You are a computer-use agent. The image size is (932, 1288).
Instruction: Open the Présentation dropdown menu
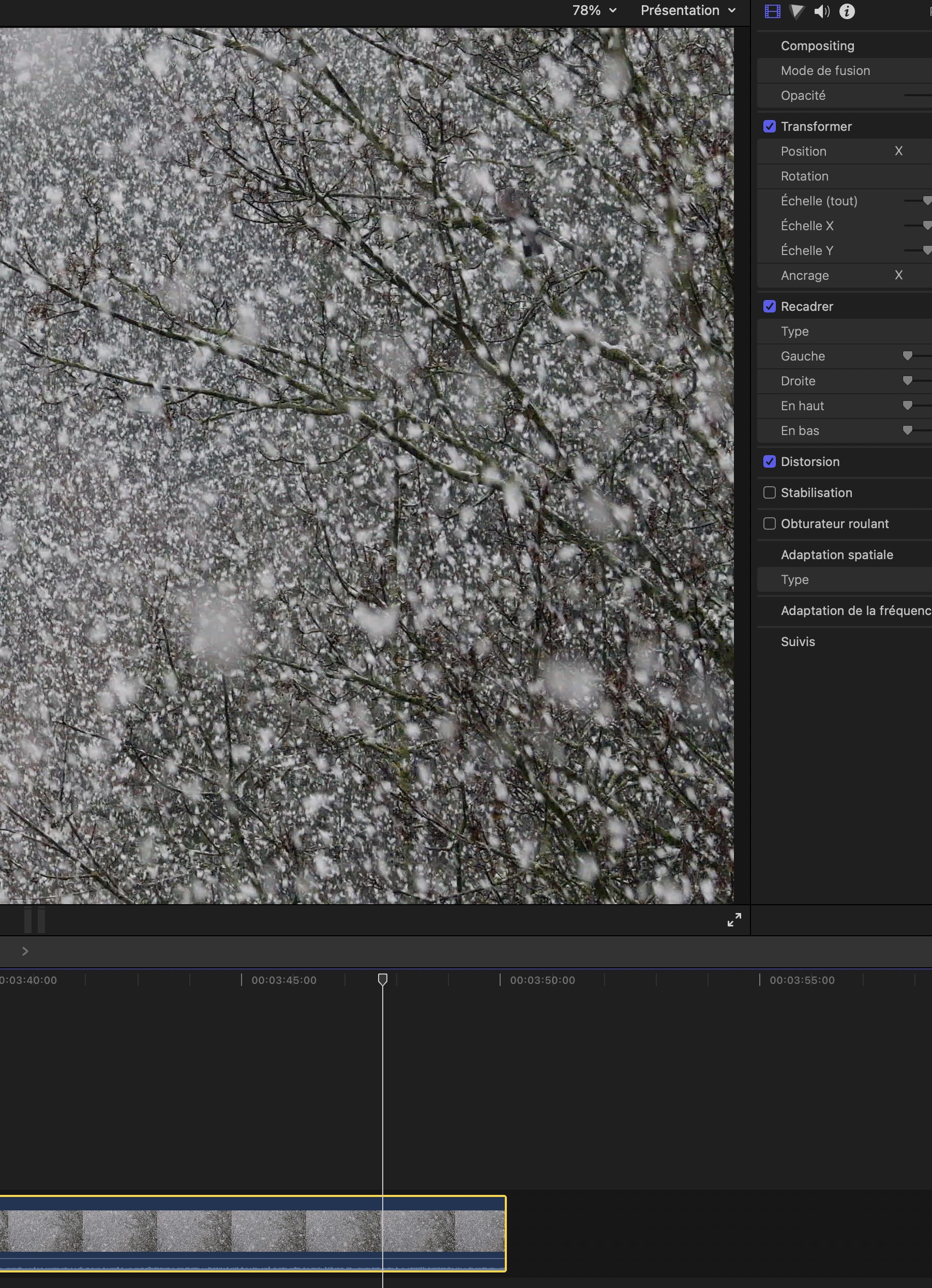pos(687,11)
